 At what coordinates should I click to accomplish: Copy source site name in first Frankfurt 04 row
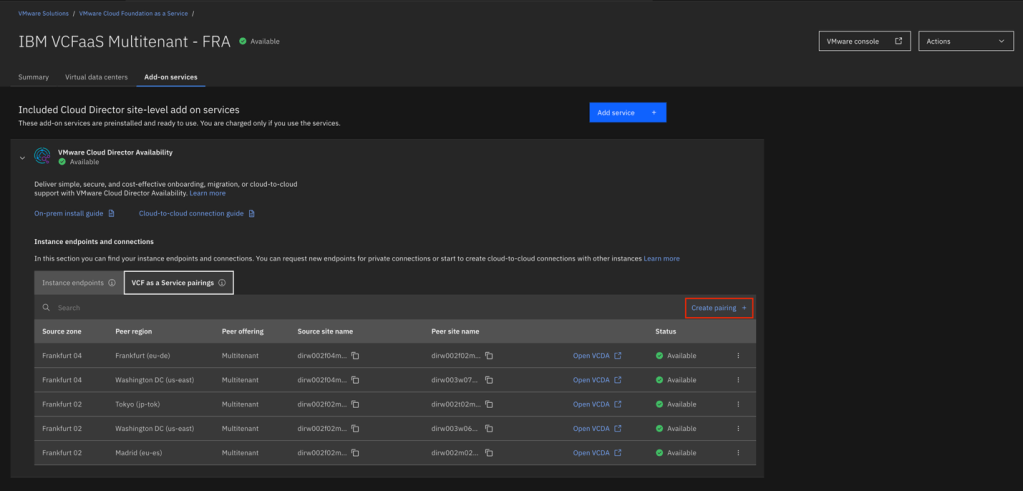(x=354, y=356)
